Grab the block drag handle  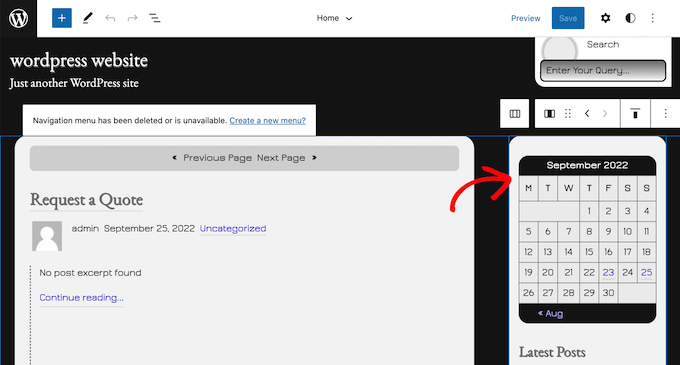[568, 114]
